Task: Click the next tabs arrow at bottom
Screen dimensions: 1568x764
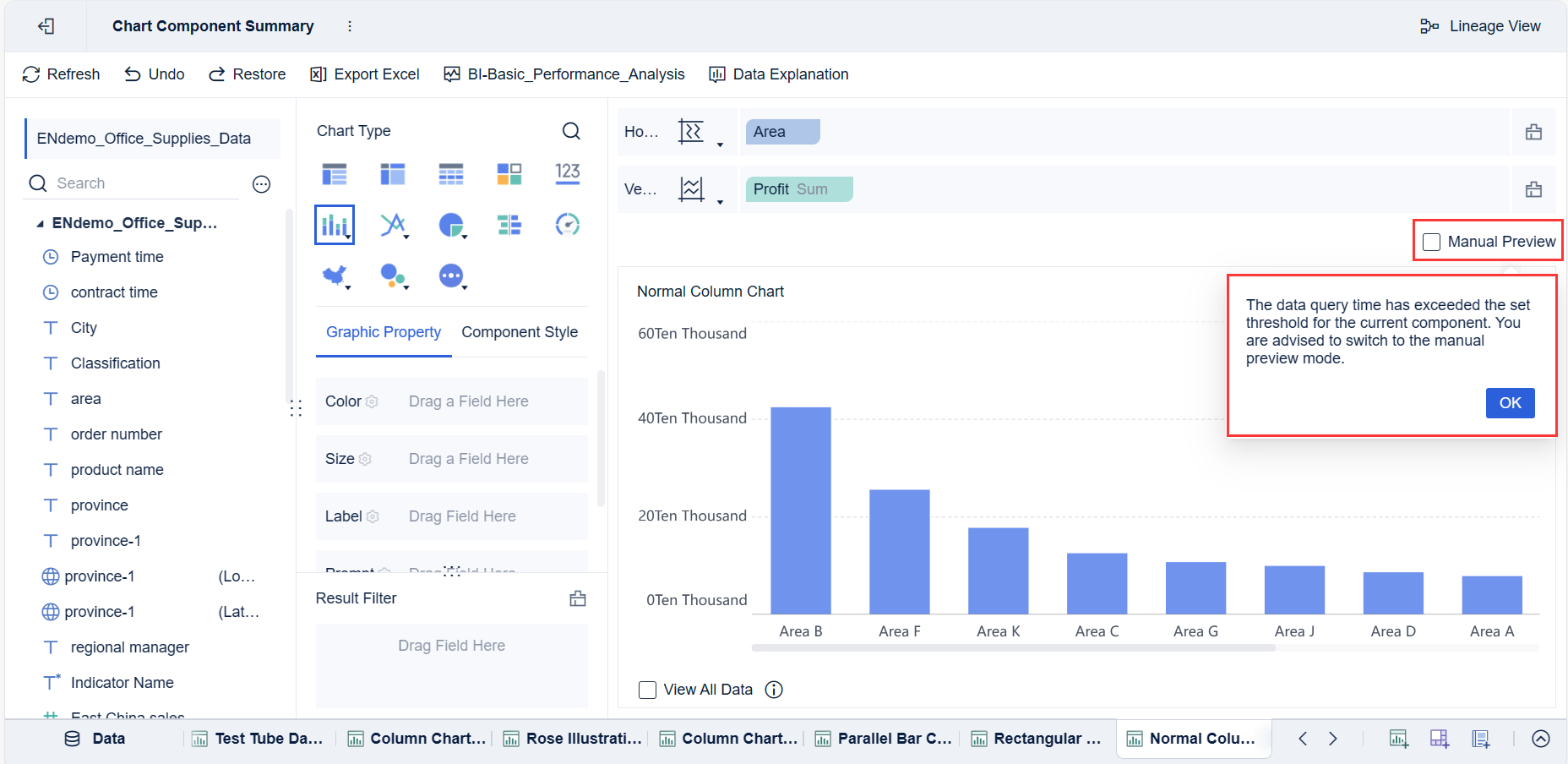Action: tap(1333, 739)
